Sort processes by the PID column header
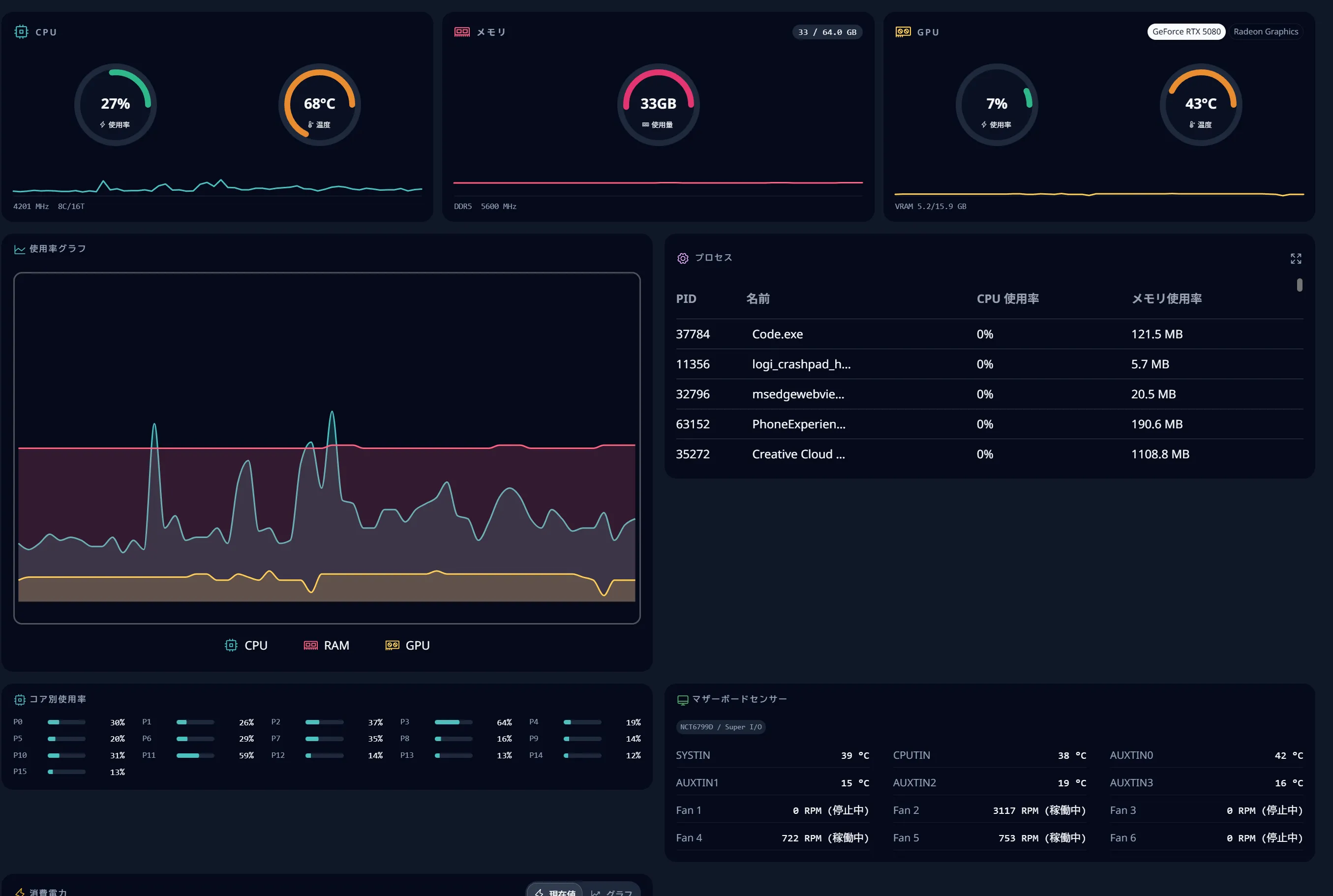This screenshot has height=896, width=1333. click(x=686, y=299)
